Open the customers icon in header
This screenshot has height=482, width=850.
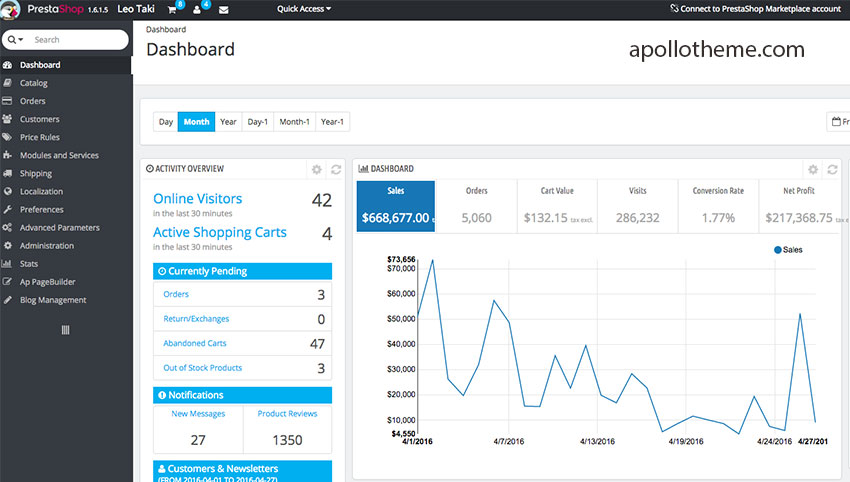pos(198,9)
